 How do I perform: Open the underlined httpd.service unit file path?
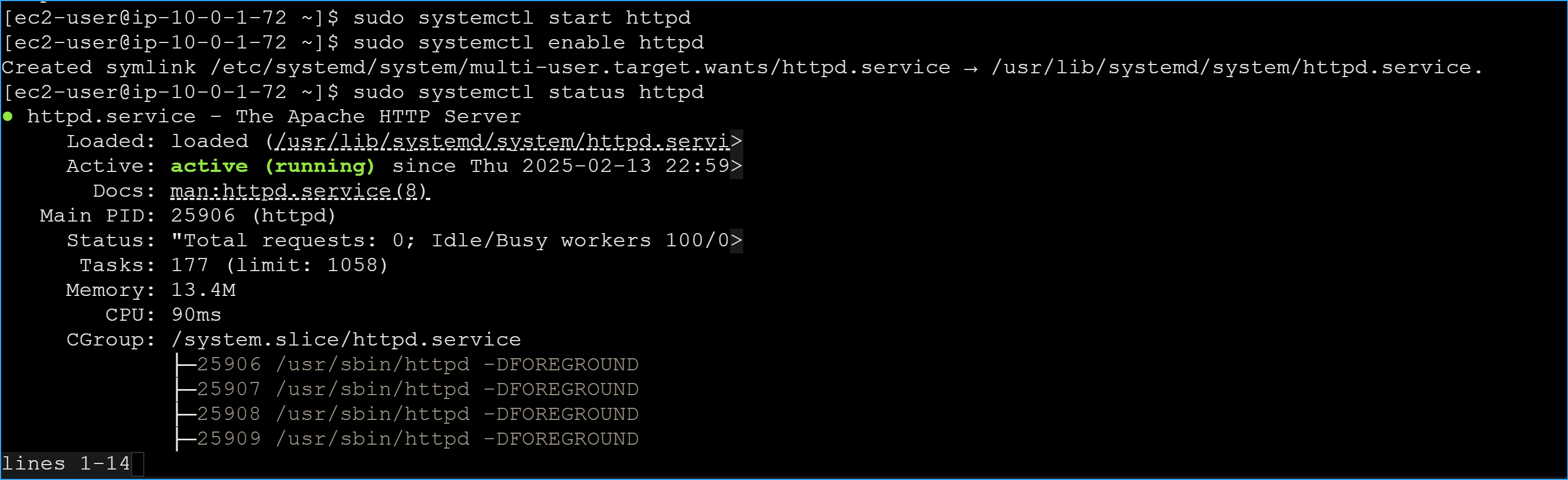click(502, 141)
